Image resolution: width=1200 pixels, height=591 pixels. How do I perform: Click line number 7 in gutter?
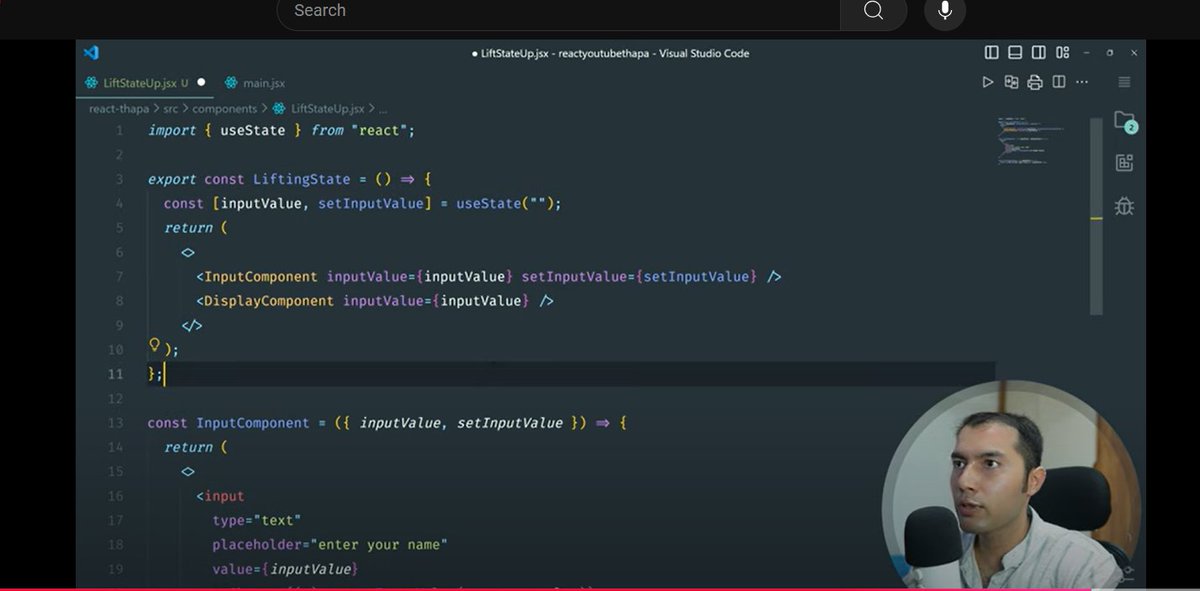coord(120,277)
